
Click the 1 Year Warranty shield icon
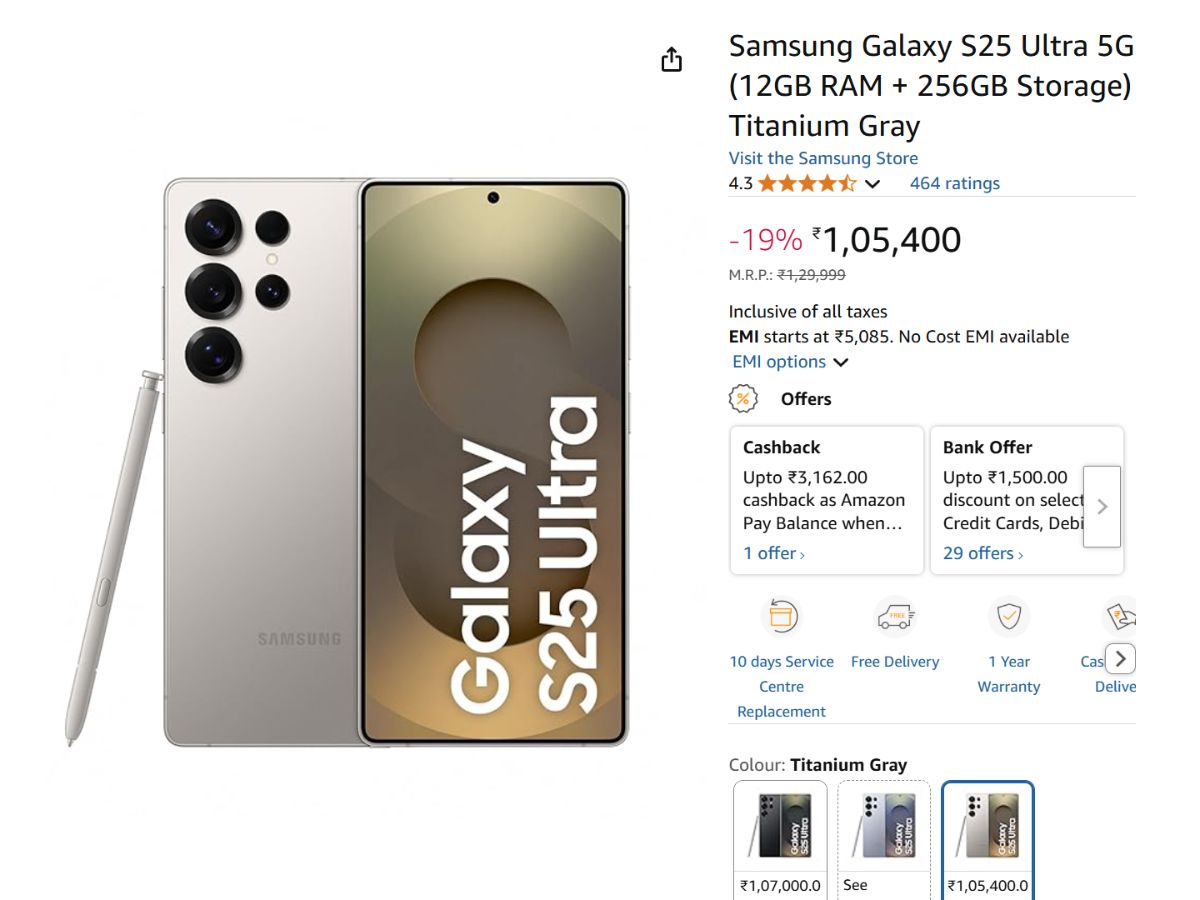[1008, 617]
